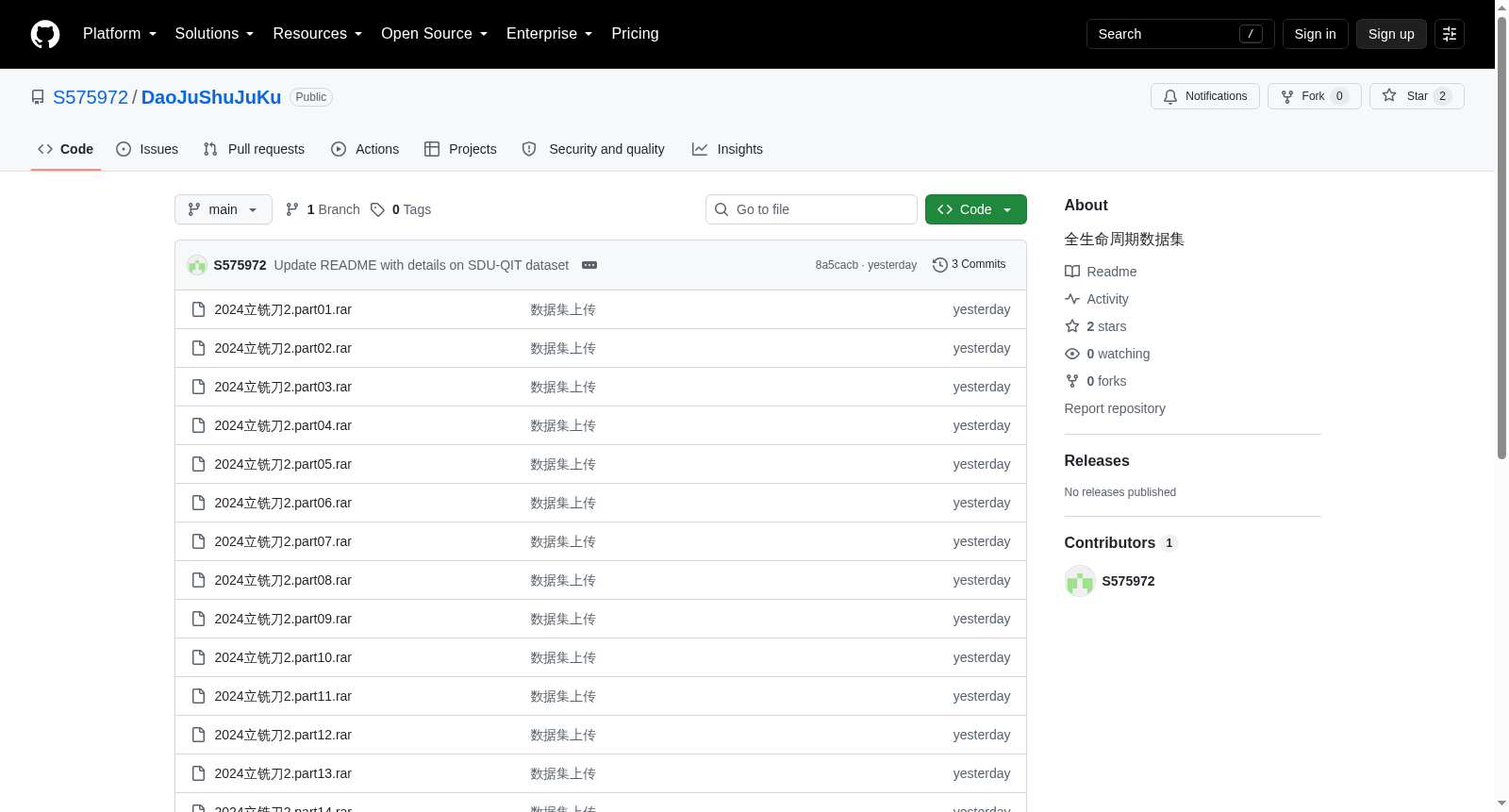Screen dimensions: 1509x812
Task: Click the global navigation settings icon
Action: pos(1450,34)
